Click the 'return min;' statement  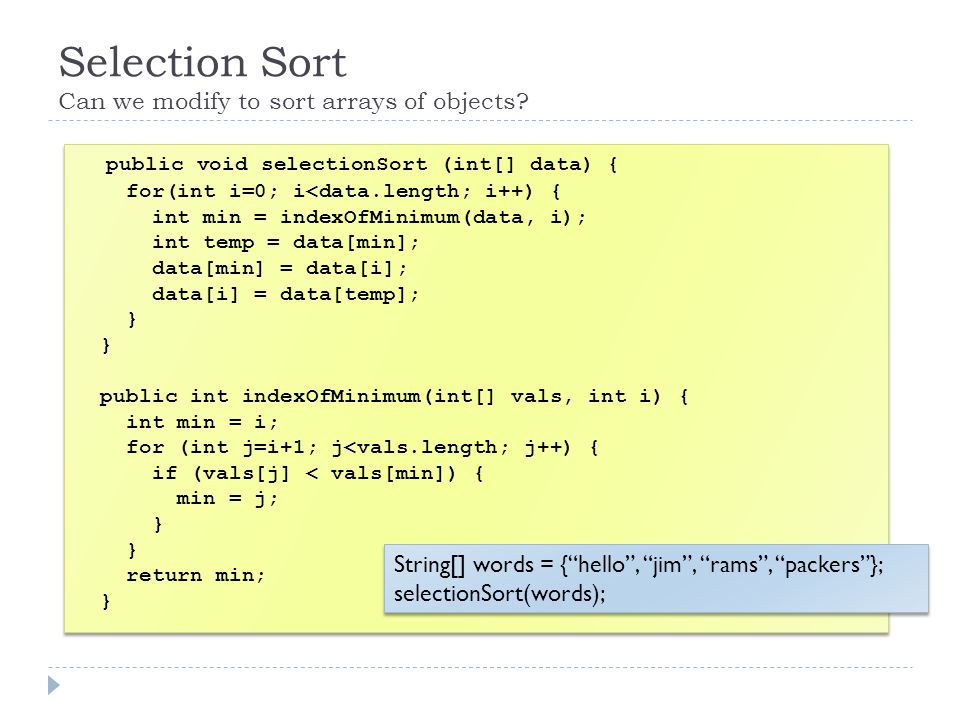coord(195,576)
